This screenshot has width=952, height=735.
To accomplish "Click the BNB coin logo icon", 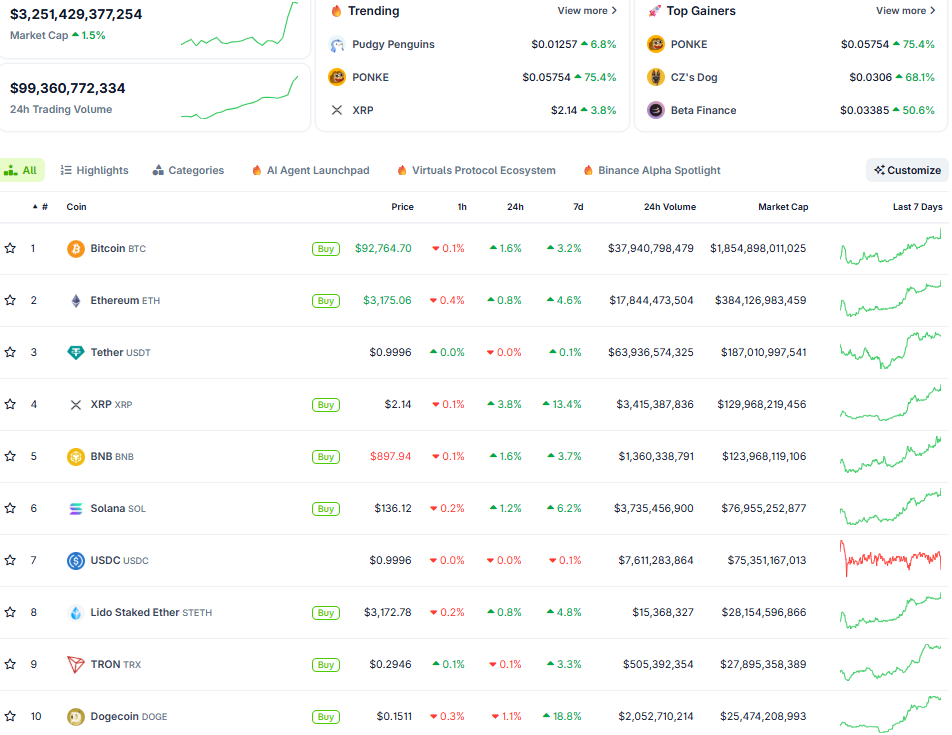I will pos(76,457).
